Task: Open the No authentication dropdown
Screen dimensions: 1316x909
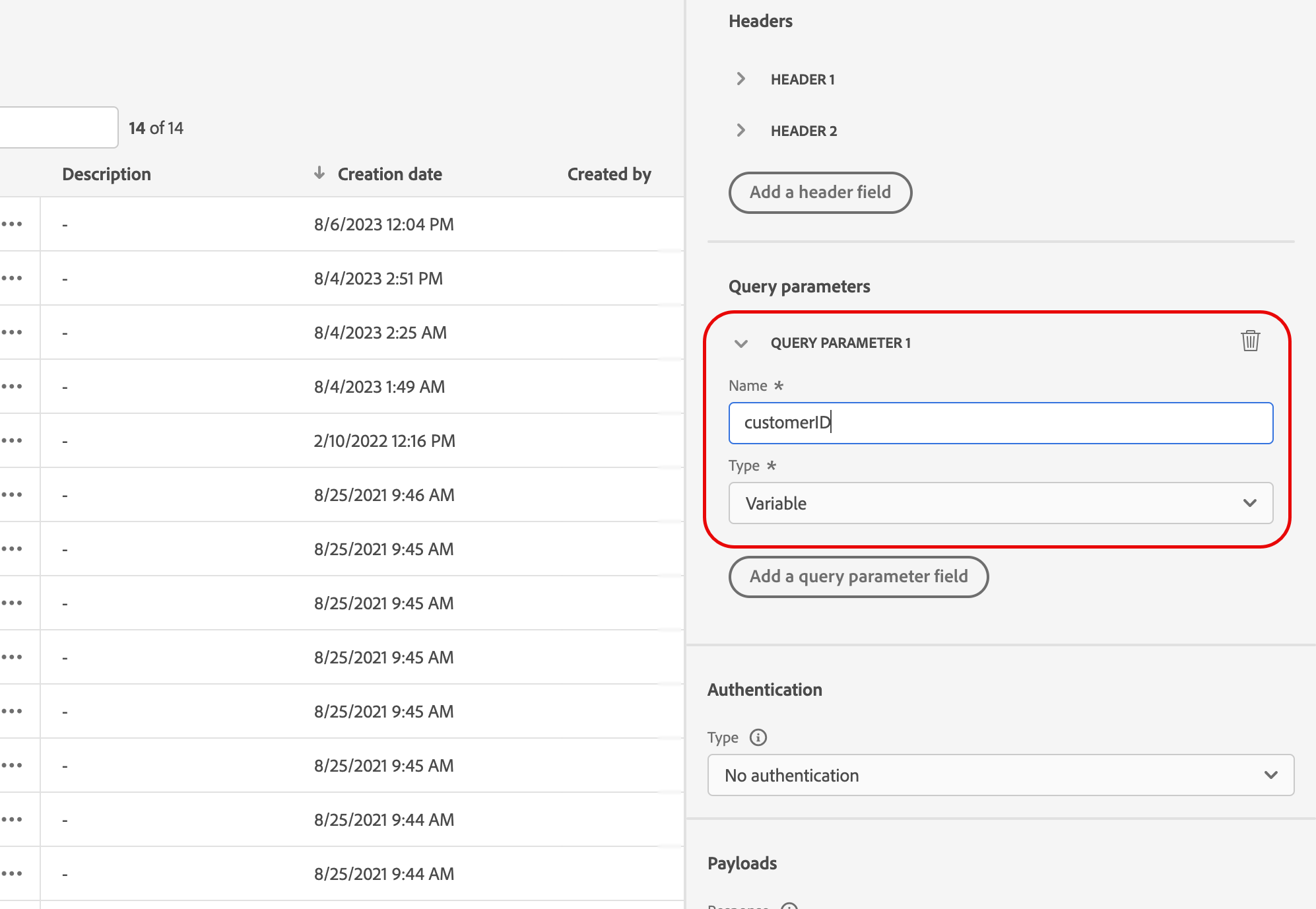Action: (1000, 775)
